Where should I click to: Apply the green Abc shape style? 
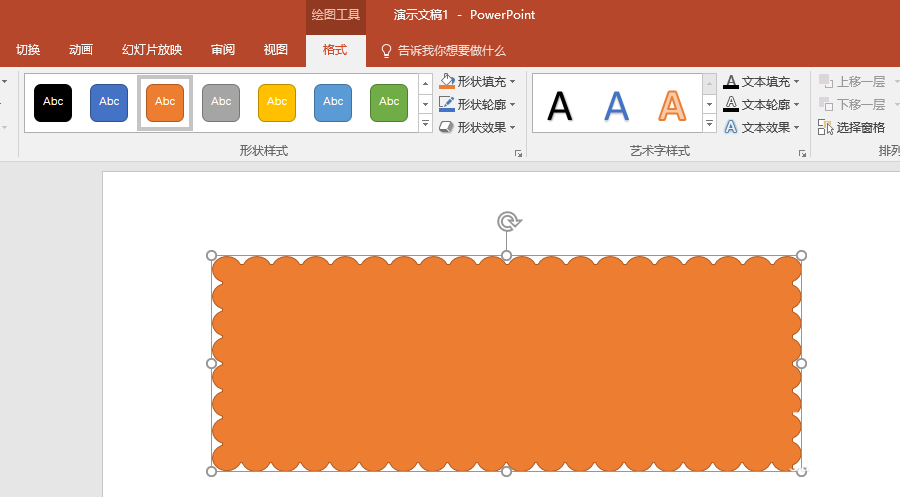(389, 103)
